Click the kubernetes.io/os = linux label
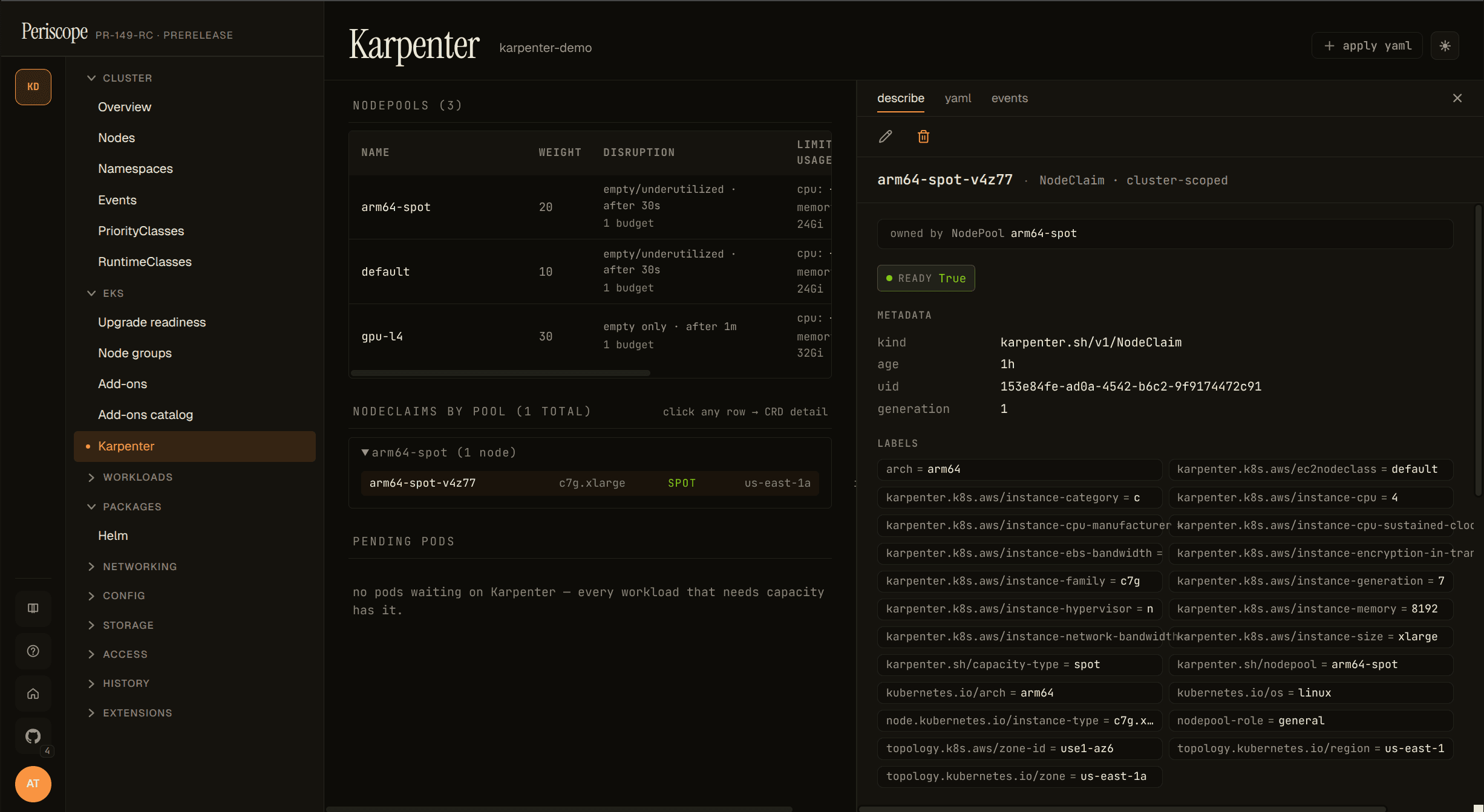 coord(1311,693)
